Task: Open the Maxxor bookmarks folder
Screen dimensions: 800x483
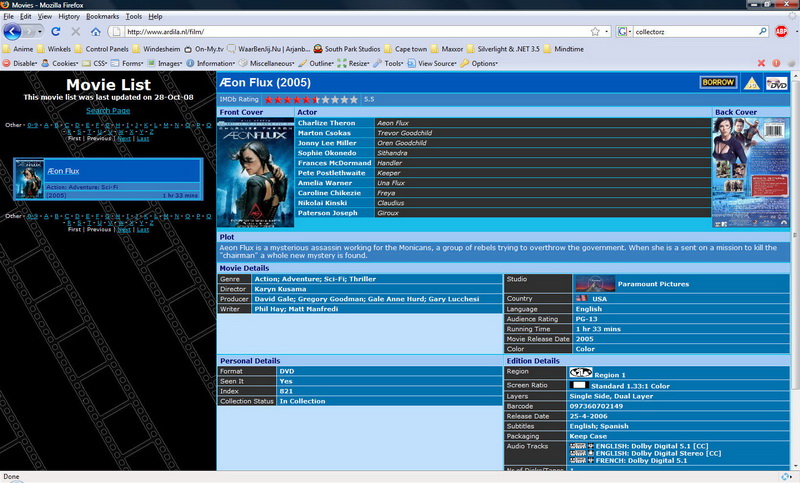Action: tap(447, 49)
